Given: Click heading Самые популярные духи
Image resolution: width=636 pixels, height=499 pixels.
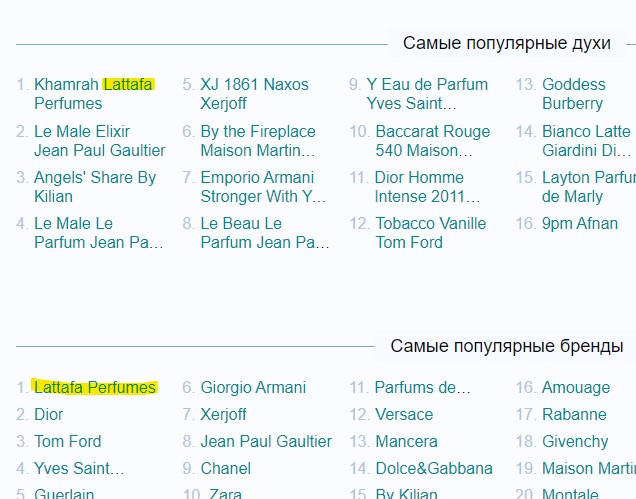Looking at the screenshot, I should point(507,43).
